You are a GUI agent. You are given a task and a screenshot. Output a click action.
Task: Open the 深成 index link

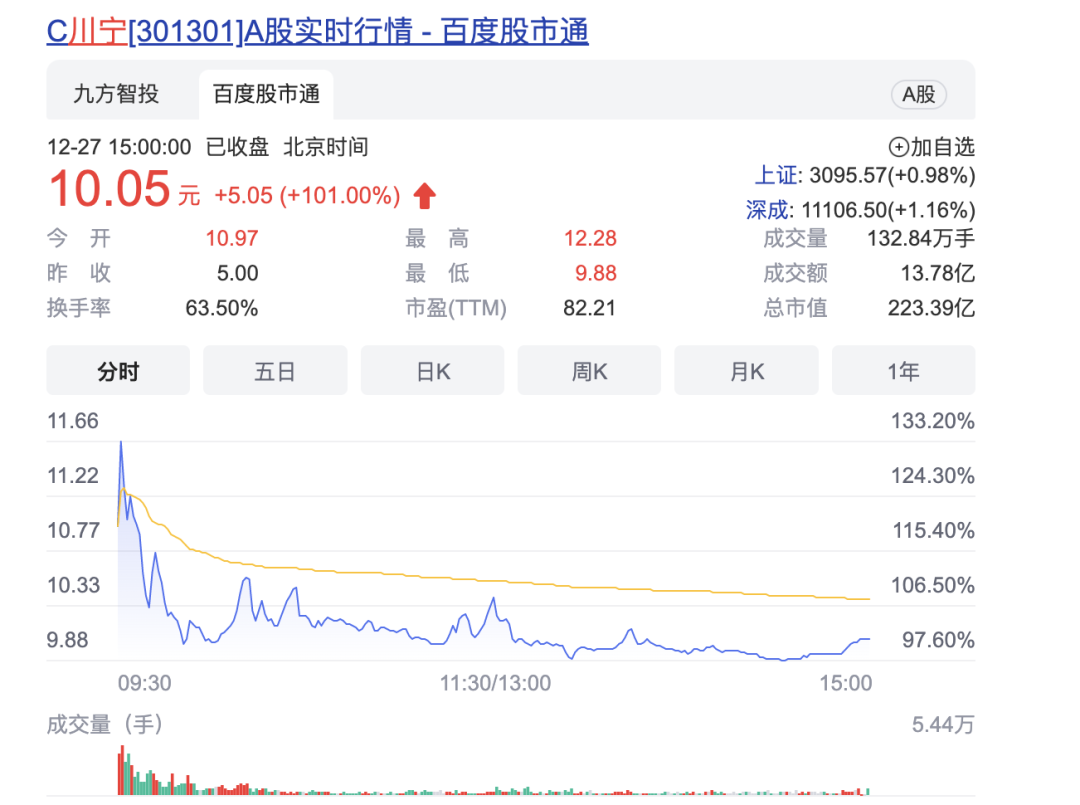pos(767,210)
